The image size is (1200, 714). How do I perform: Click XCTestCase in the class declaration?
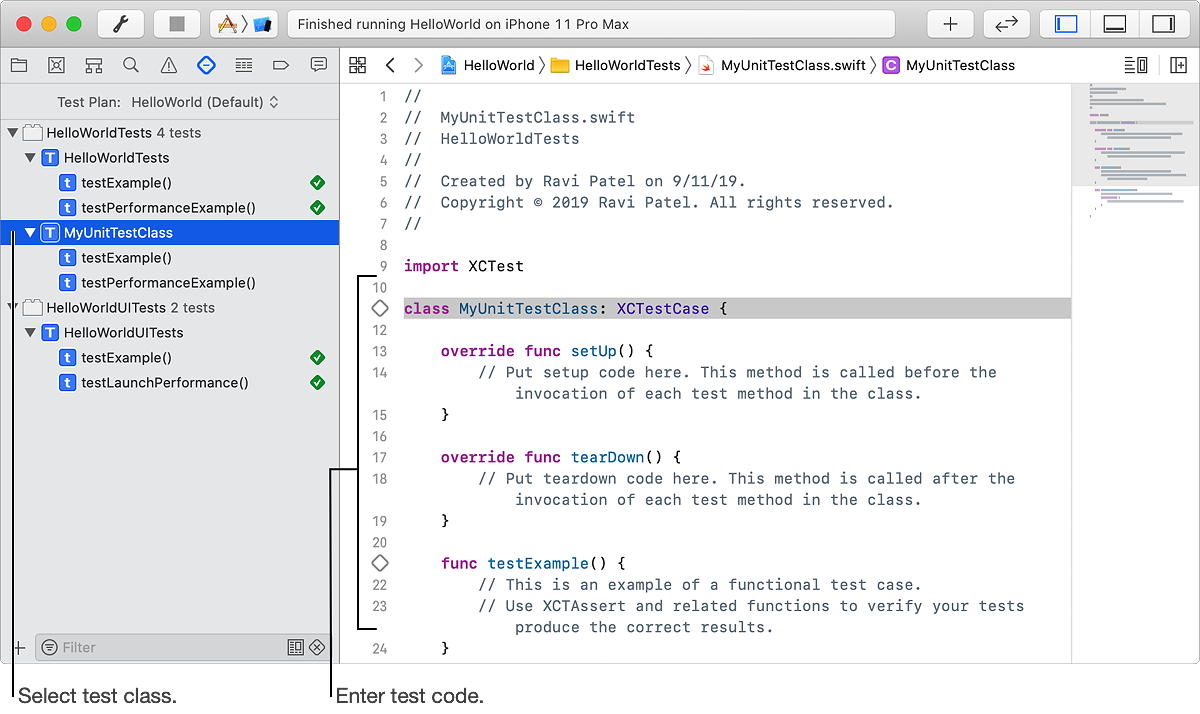click(663, 309)
